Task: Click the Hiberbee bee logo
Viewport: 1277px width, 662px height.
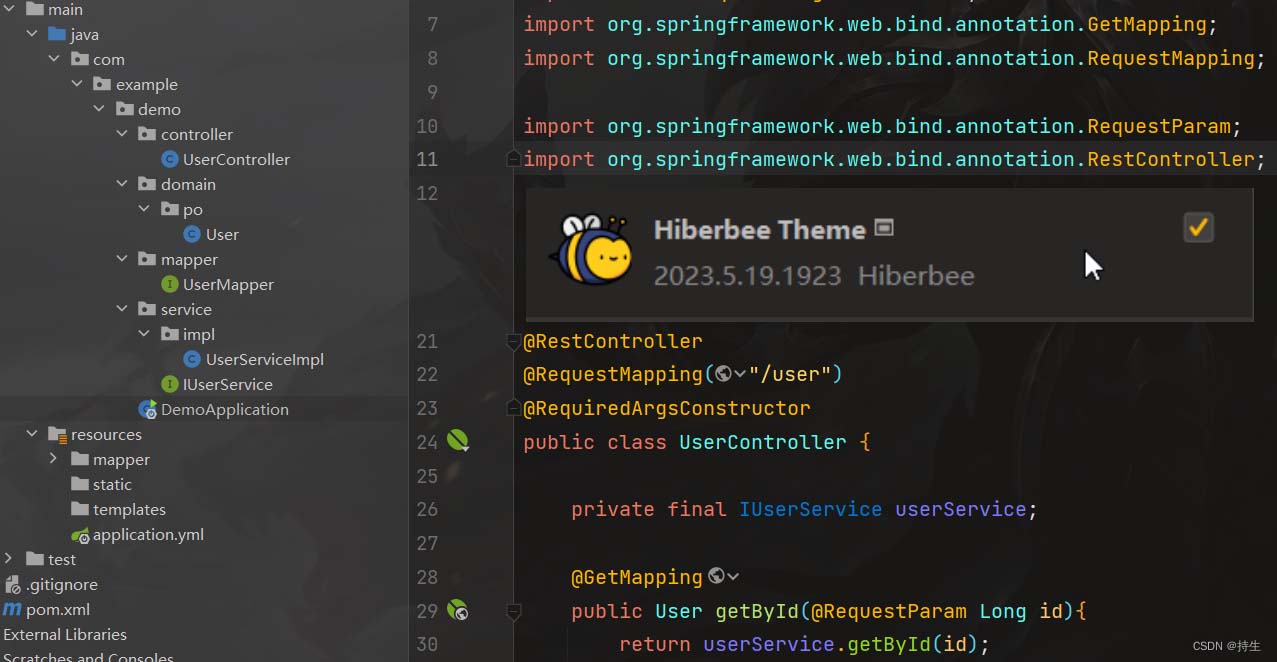Action: point(590,251)
